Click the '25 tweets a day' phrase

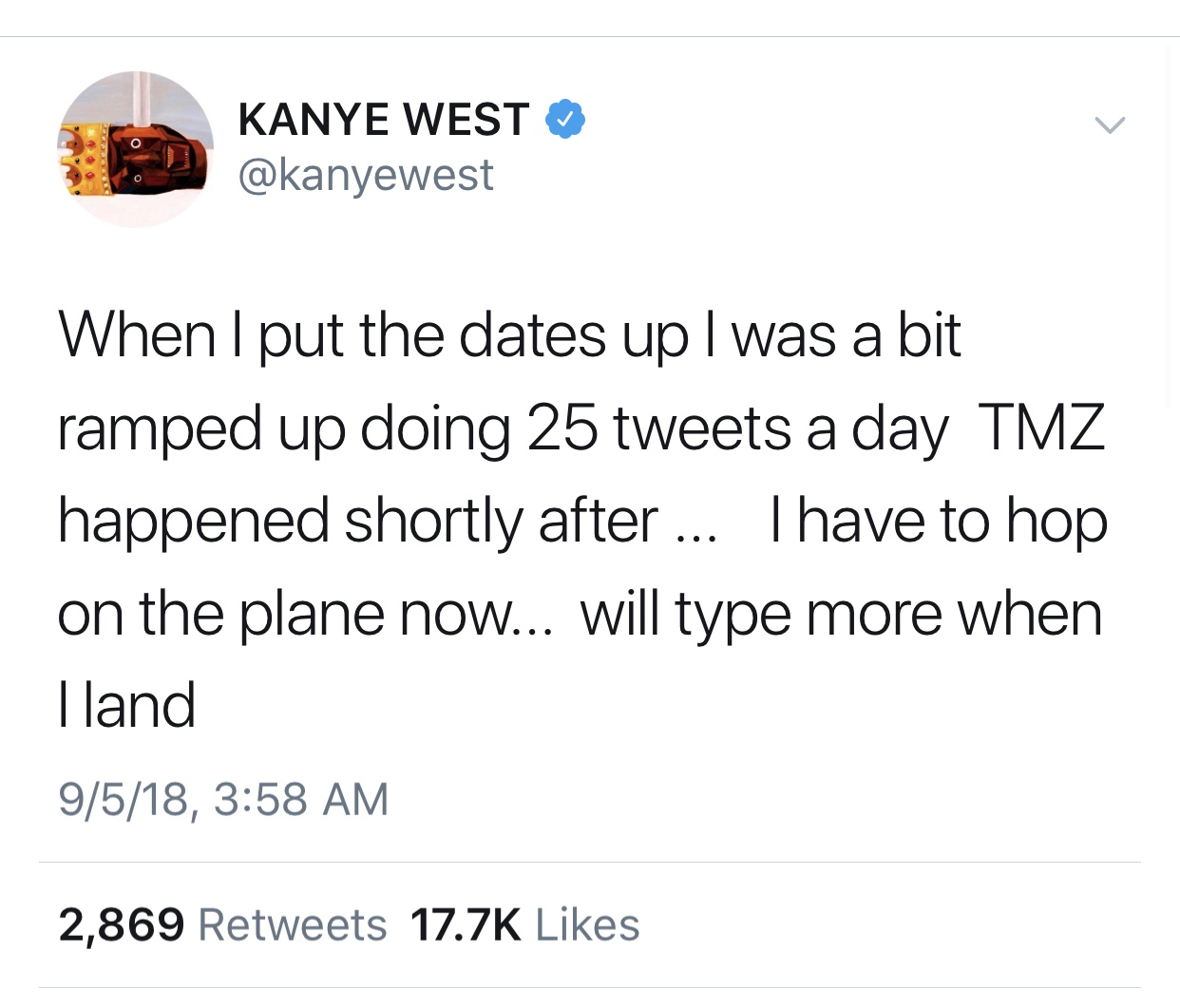[x=737, y=429]
